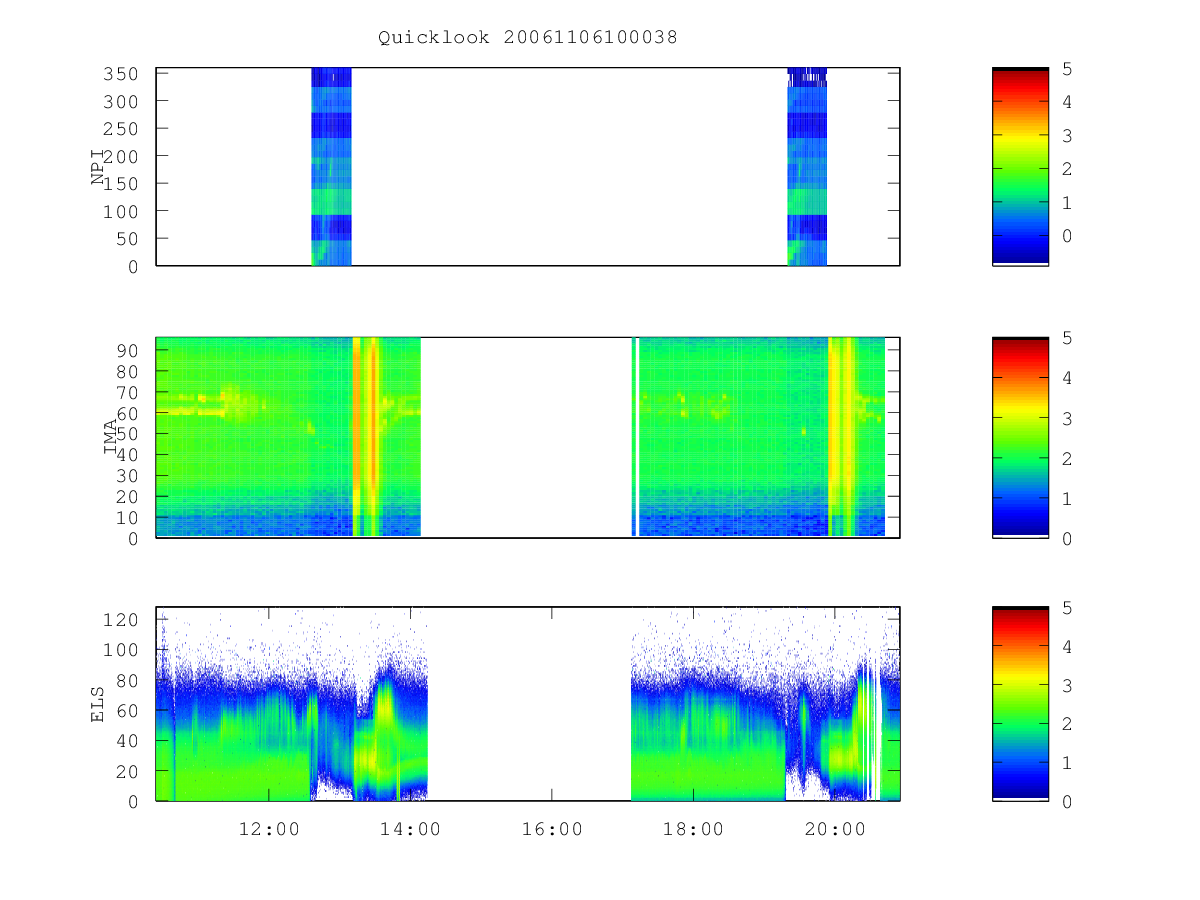Select the IMA y-axis label
Screen dimensions: 1200x900
pos(111,437)
